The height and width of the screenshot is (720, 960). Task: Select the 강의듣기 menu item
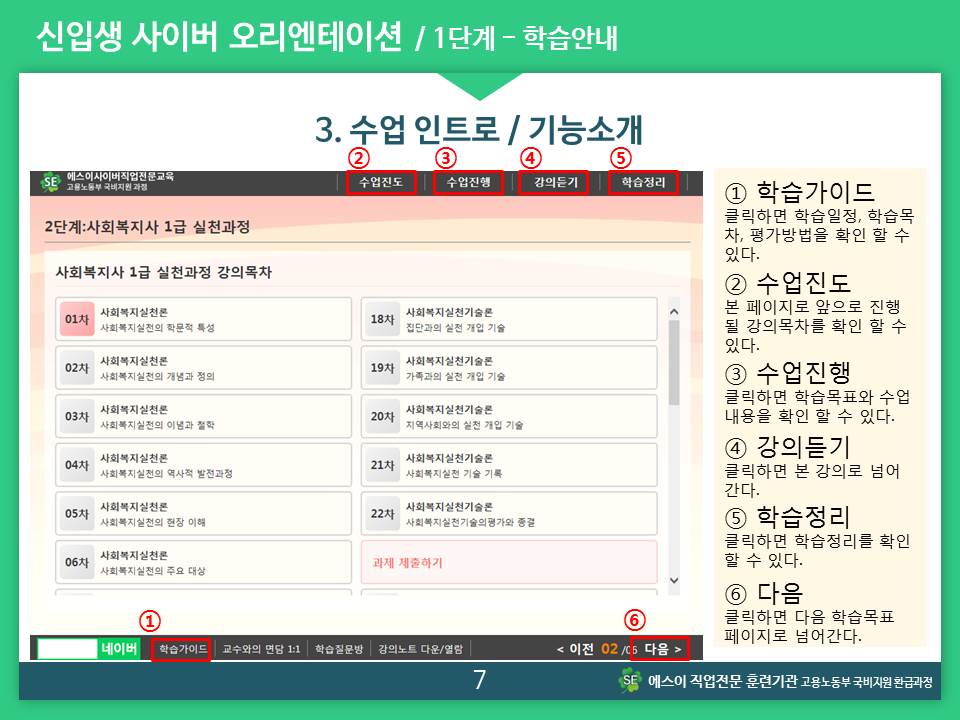[x=555, y=182]
